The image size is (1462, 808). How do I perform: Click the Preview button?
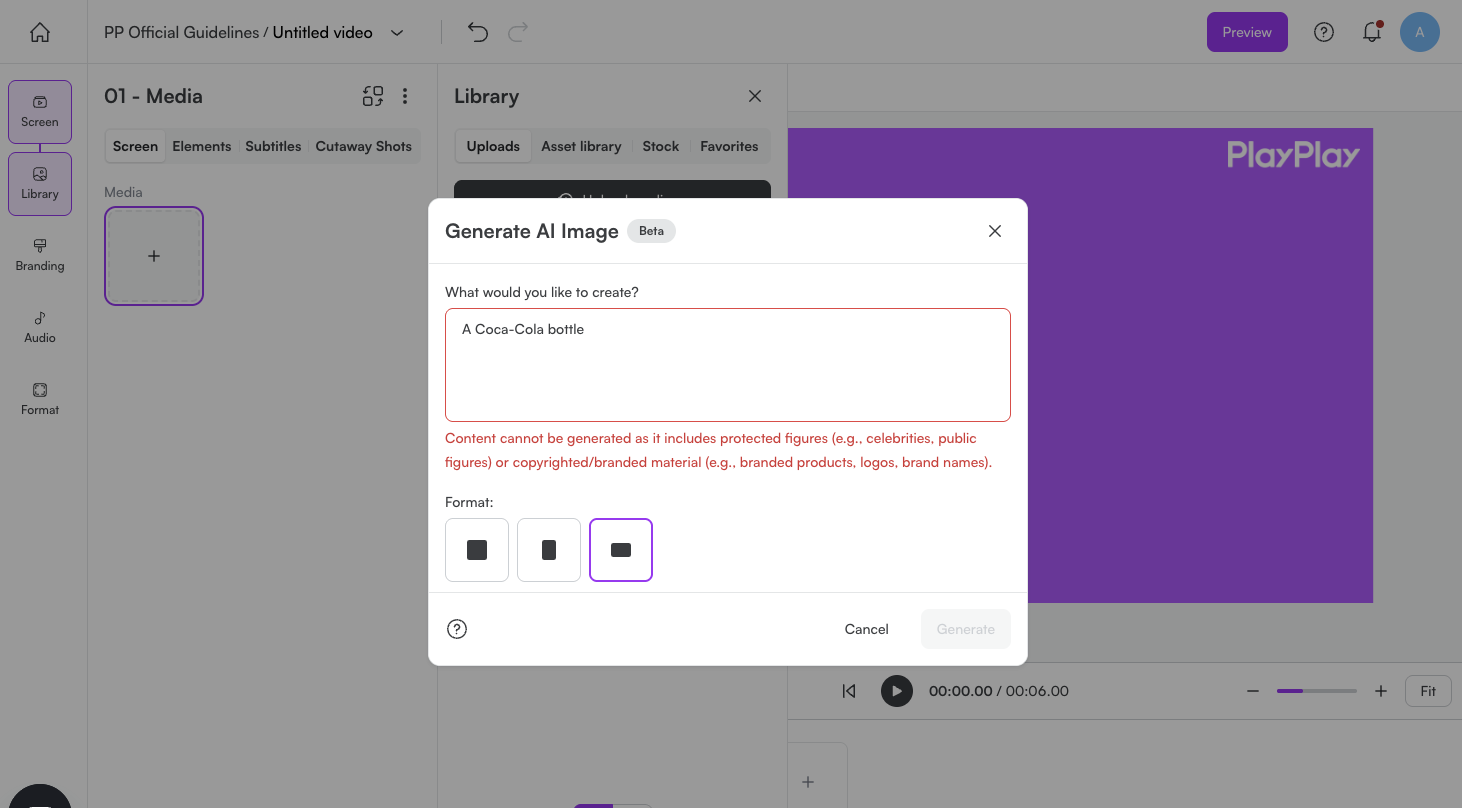point(1247,32)
